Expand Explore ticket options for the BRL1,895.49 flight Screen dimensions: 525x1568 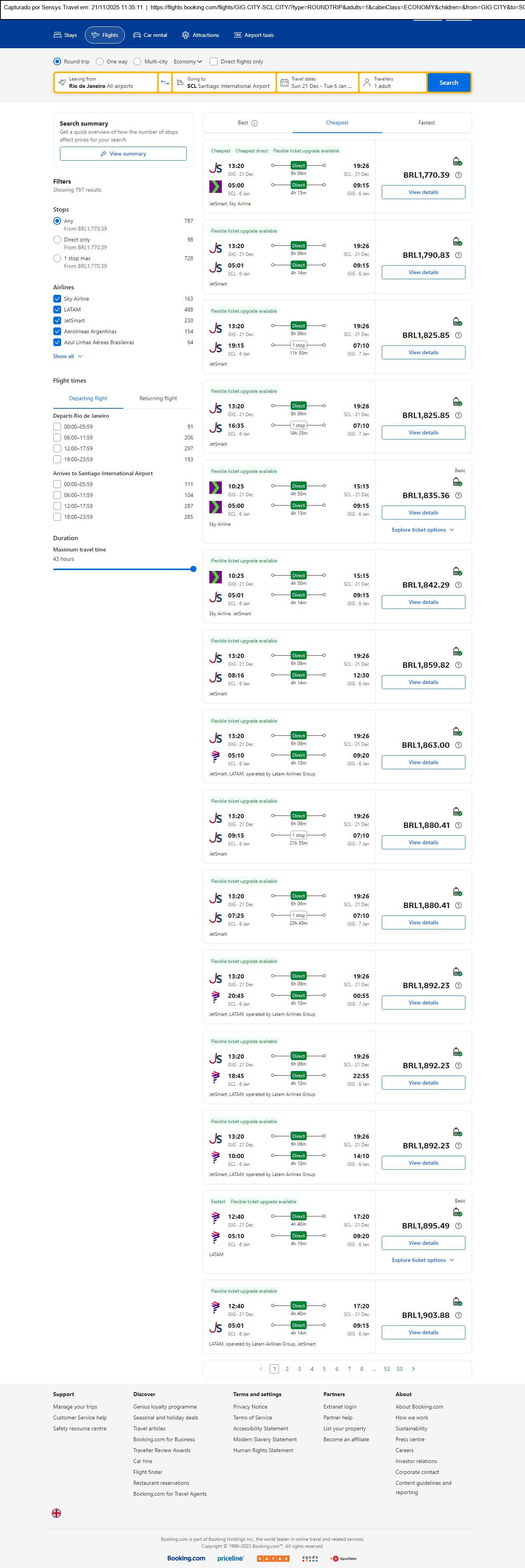[423, 1260]
